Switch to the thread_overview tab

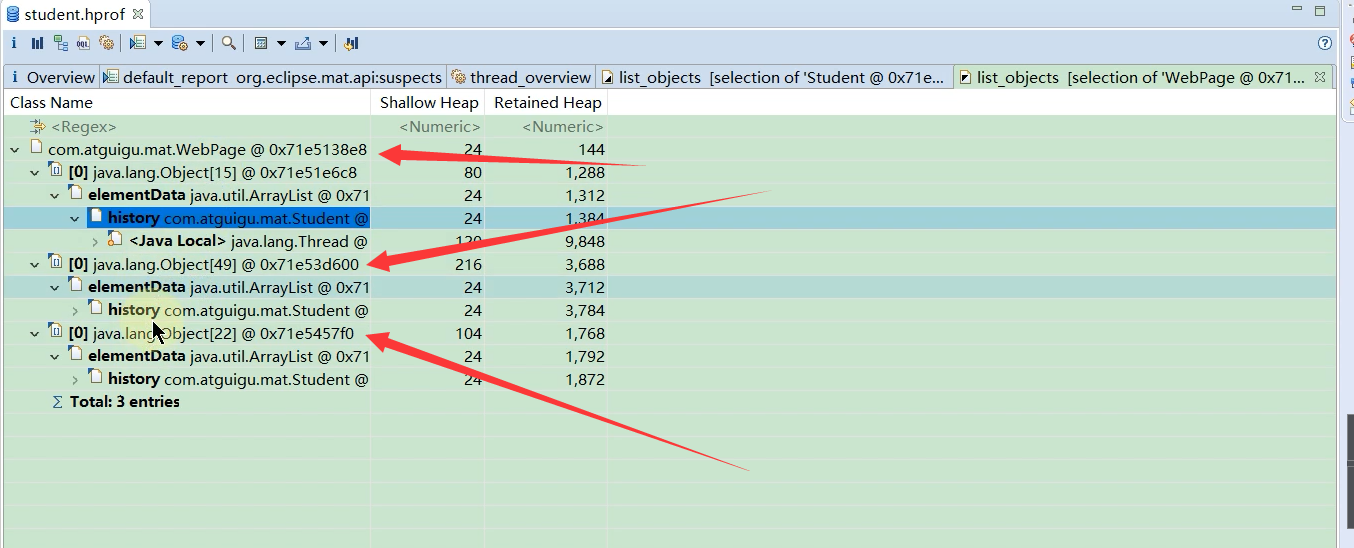tap(521, 77)
